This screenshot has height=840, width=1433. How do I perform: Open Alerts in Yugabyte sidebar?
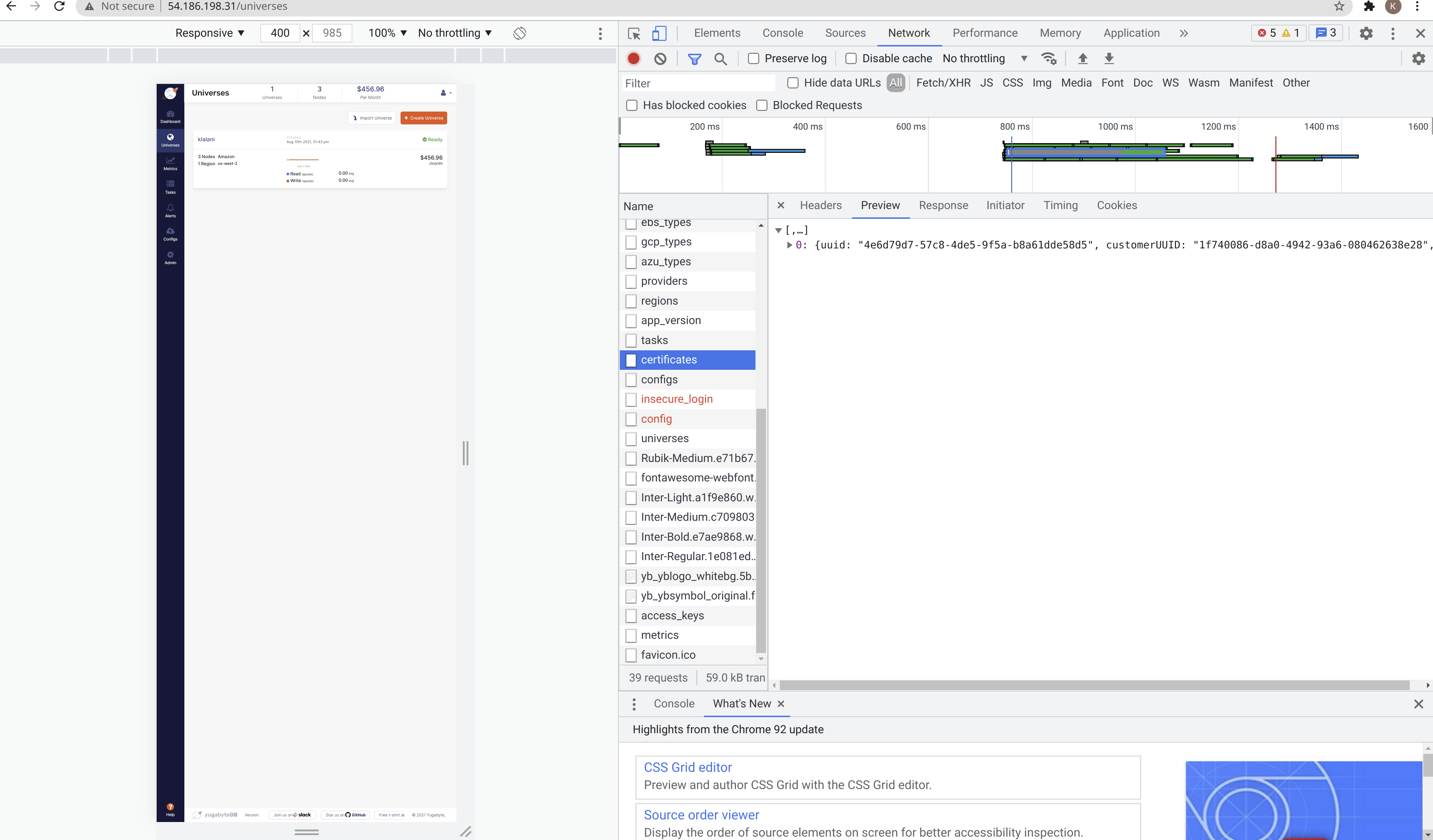pos(170,211)
